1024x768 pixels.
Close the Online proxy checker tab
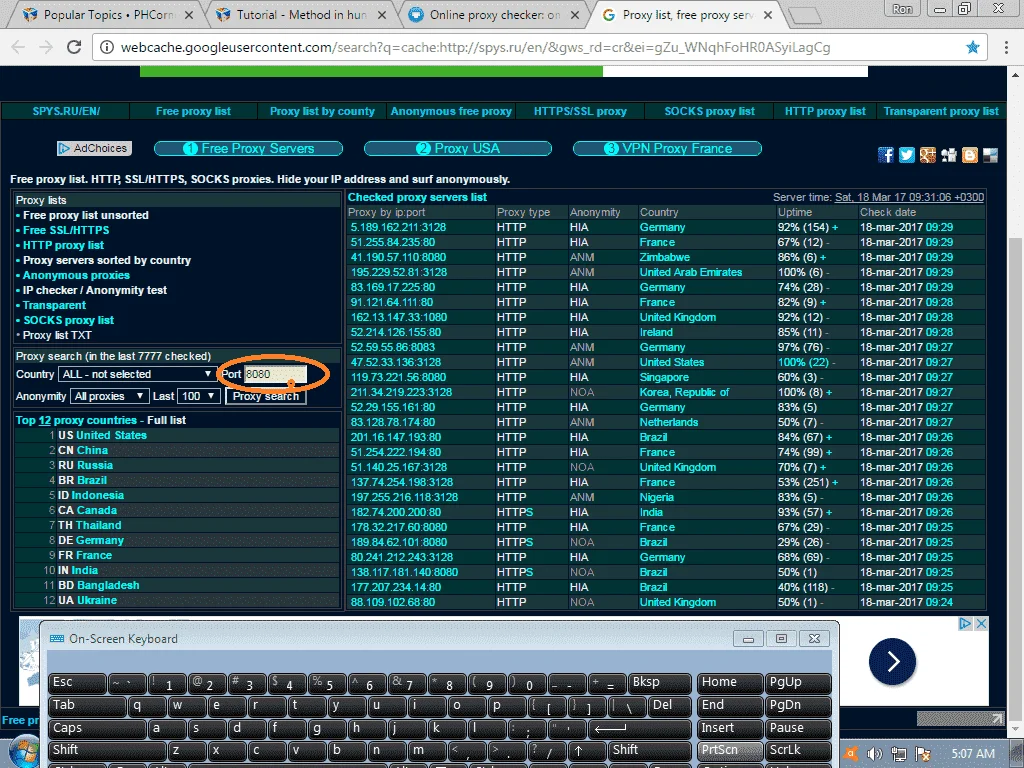coord(575,14)
